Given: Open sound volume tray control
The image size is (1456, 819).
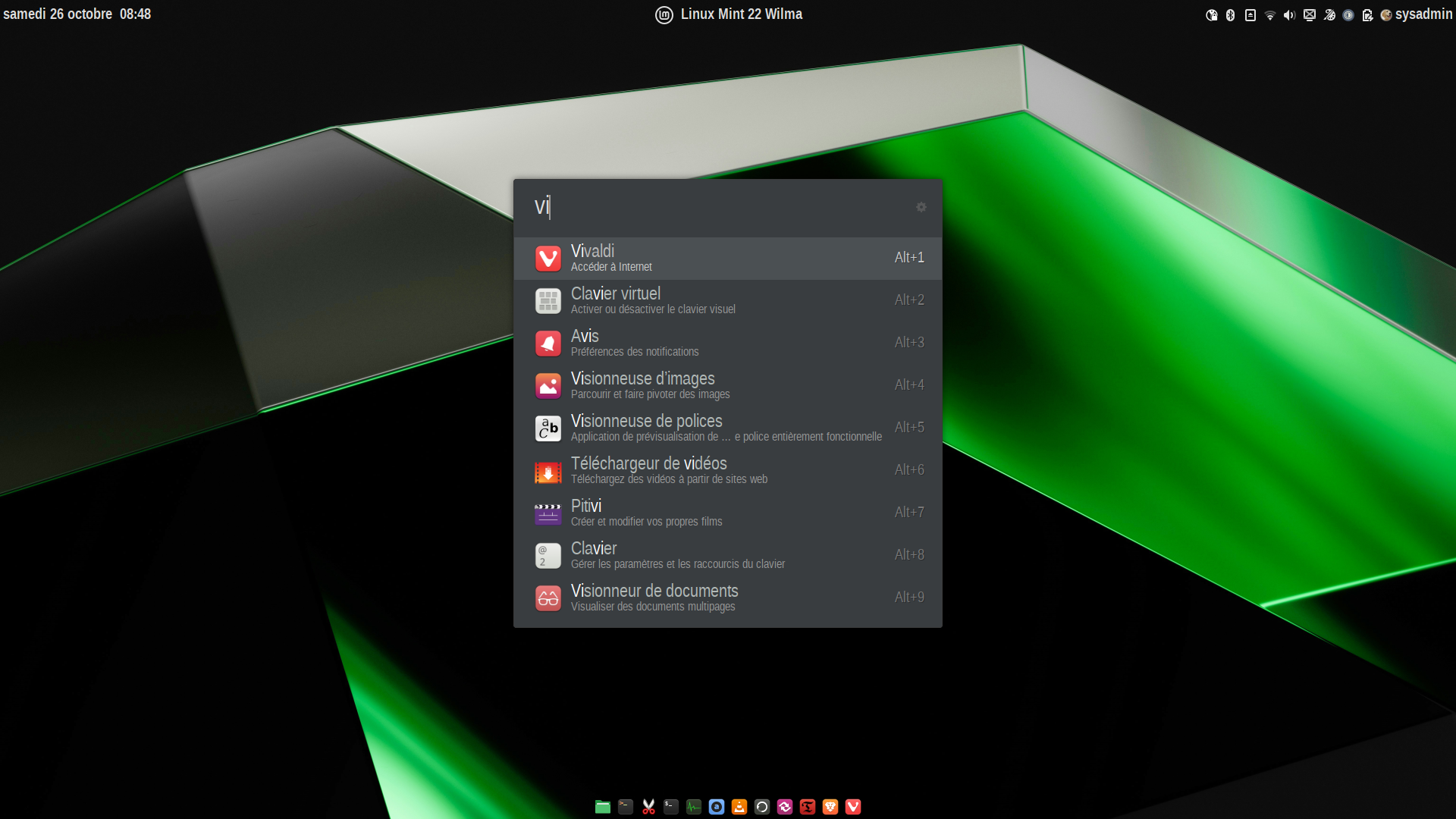Looking at the screenshot, I should pyautogui.click(x=1289, y=15).
